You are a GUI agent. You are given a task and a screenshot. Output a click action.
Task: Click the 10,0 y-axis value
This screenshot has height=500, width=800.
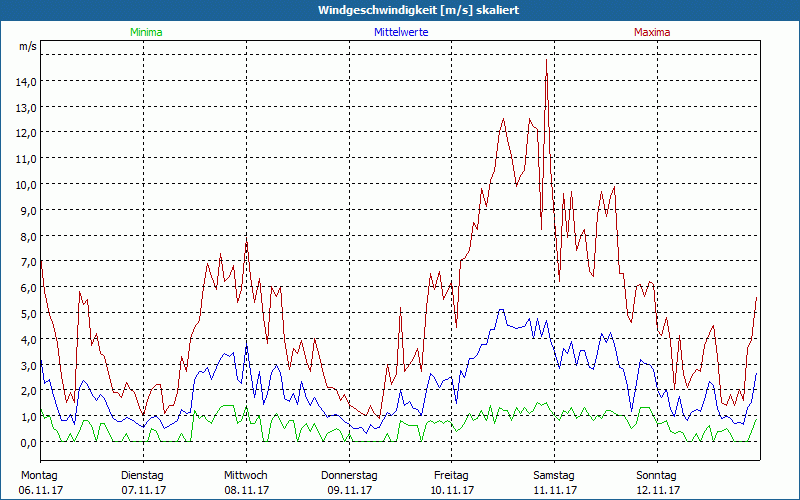point(26,184)
